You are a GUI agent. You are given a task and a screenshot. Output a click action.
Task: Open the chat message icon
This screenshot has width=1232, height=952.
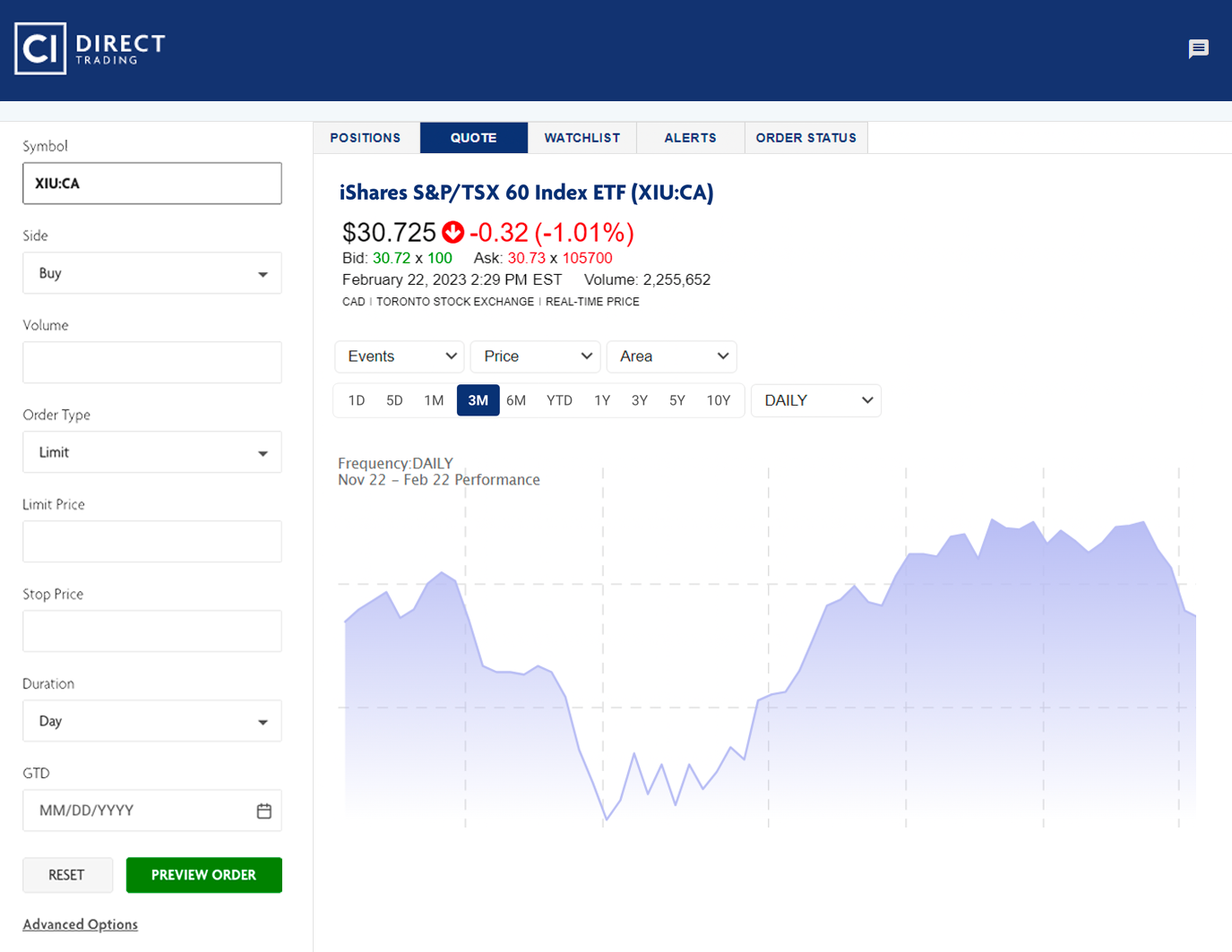click(1198, 48)
